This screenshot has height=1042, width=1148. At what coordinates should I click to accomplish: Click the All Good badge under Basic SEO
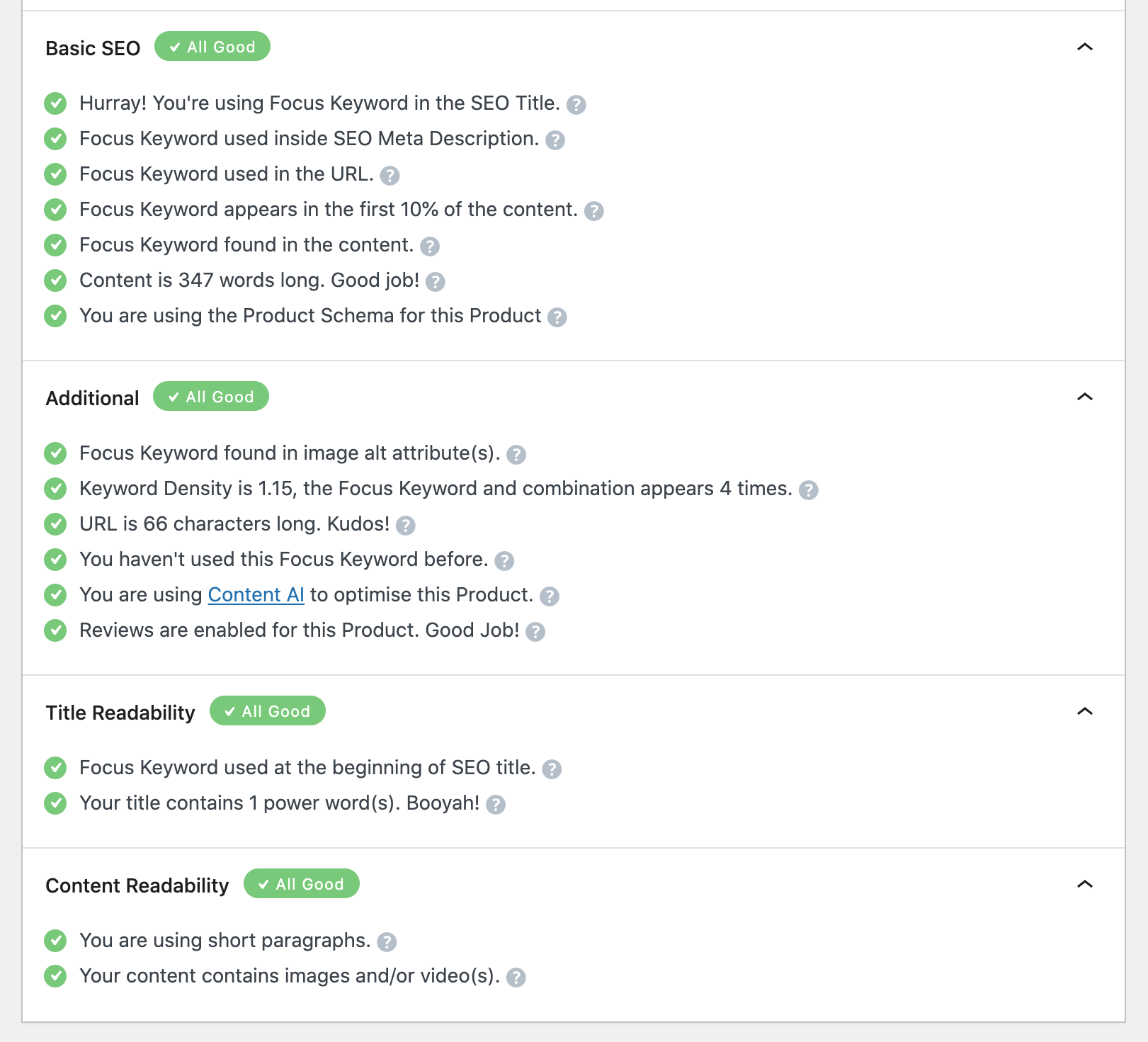(x=212, y=46)
